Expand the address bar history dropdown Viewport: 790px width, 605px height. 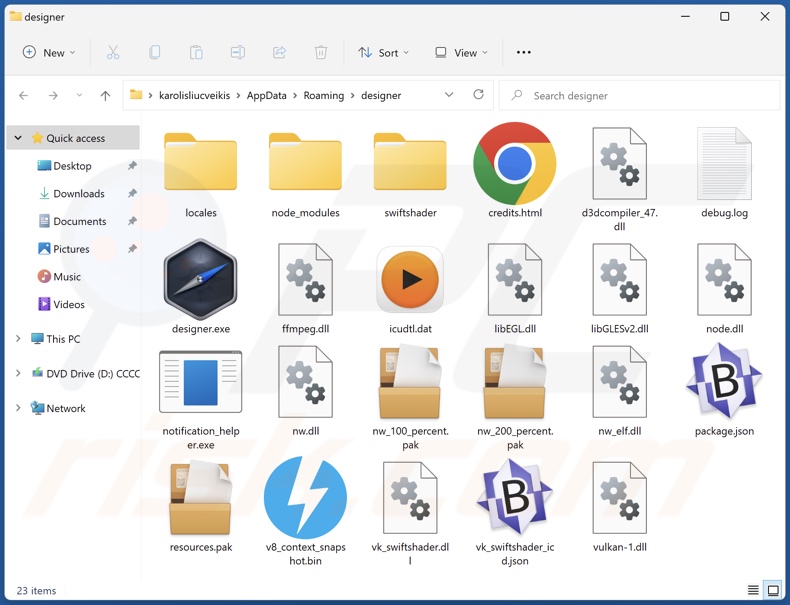(449, 95)
